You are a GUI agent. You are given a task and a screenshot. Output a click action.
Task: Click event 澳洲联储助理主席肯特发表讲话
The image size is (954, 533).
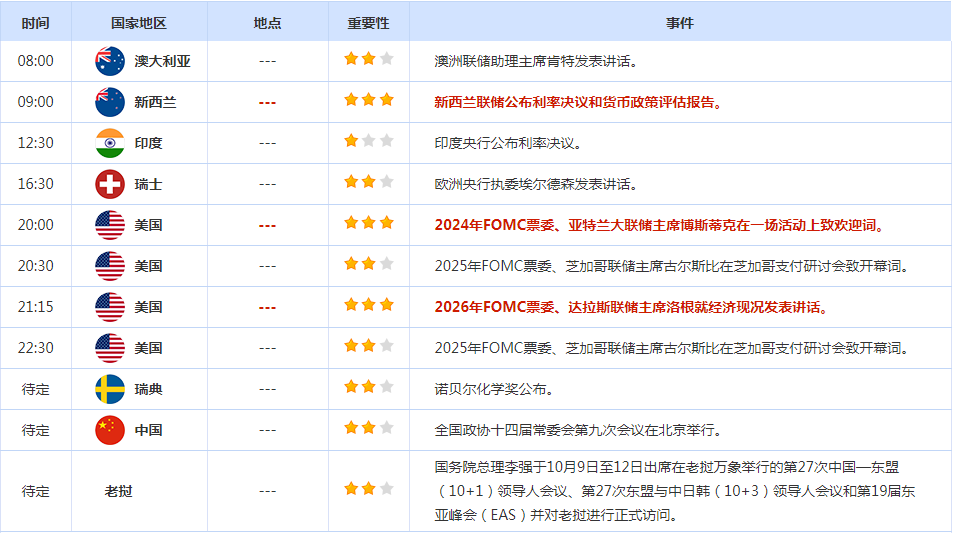pyautogui.click(x=536, y=61)
